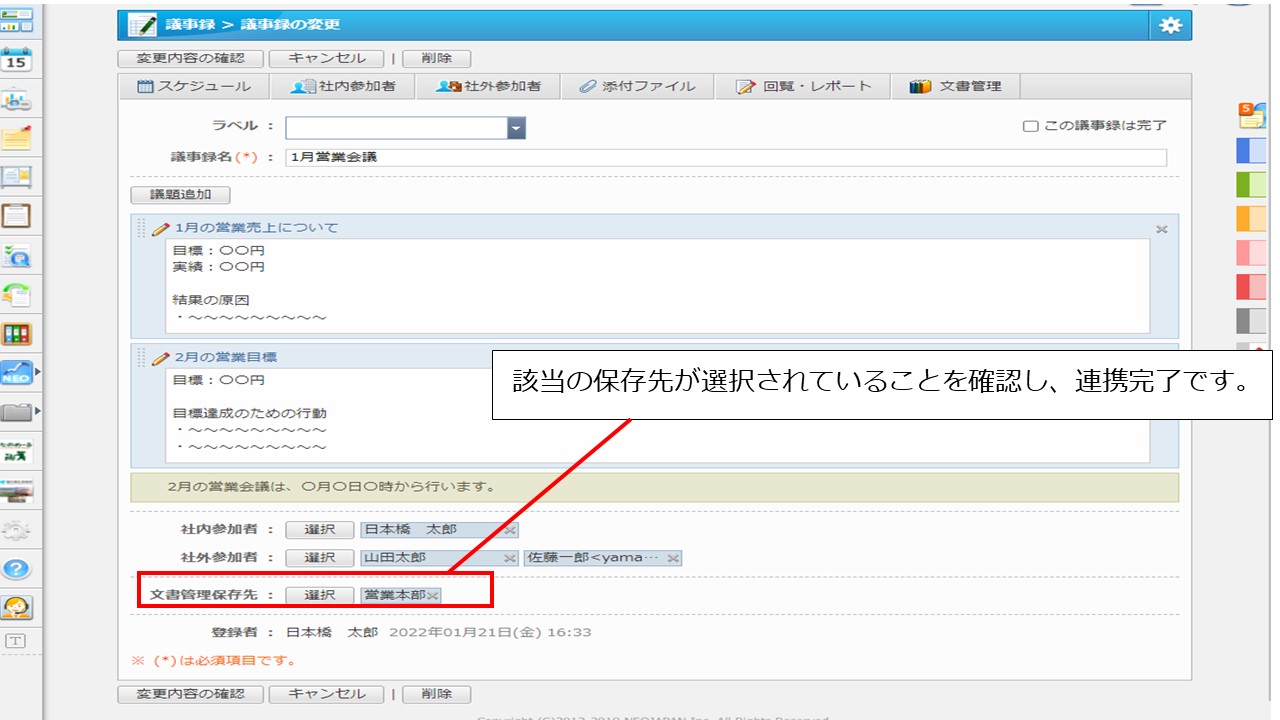Image resolution: width=1280 pixels, height=720 pixels.
Task: Open the 文書管理 tab
Action: tap(955, 86)
